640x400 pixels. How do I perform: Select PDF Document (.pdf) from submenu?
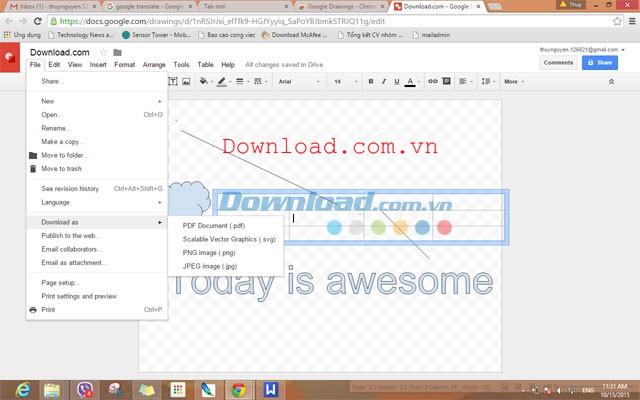click(213, 225)
